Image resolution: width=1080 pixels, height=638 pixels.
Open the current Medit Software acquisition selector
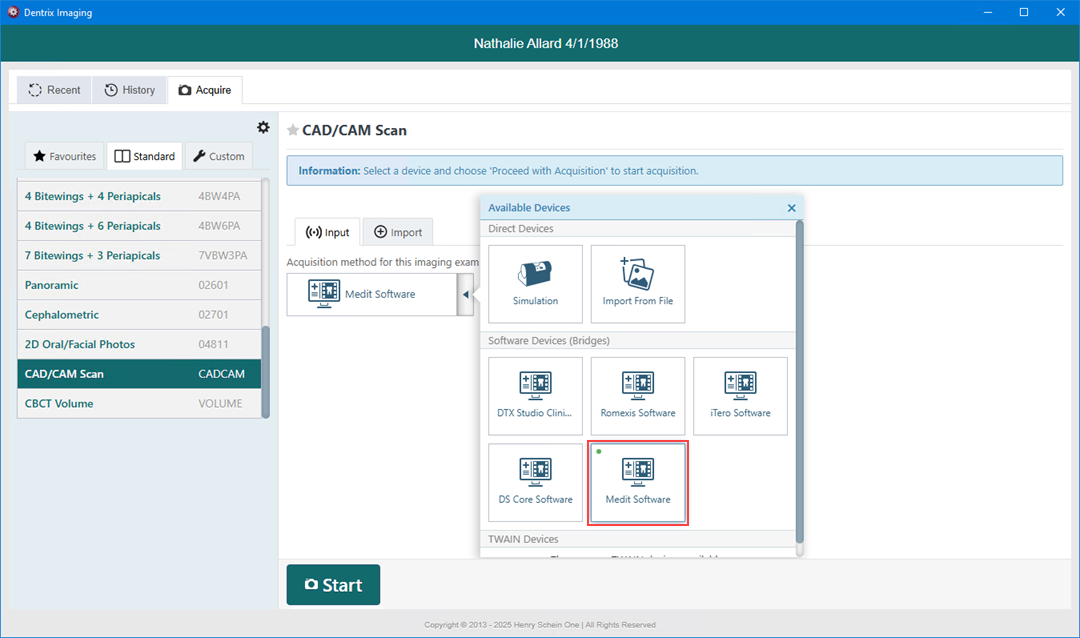tap(371, 294)
